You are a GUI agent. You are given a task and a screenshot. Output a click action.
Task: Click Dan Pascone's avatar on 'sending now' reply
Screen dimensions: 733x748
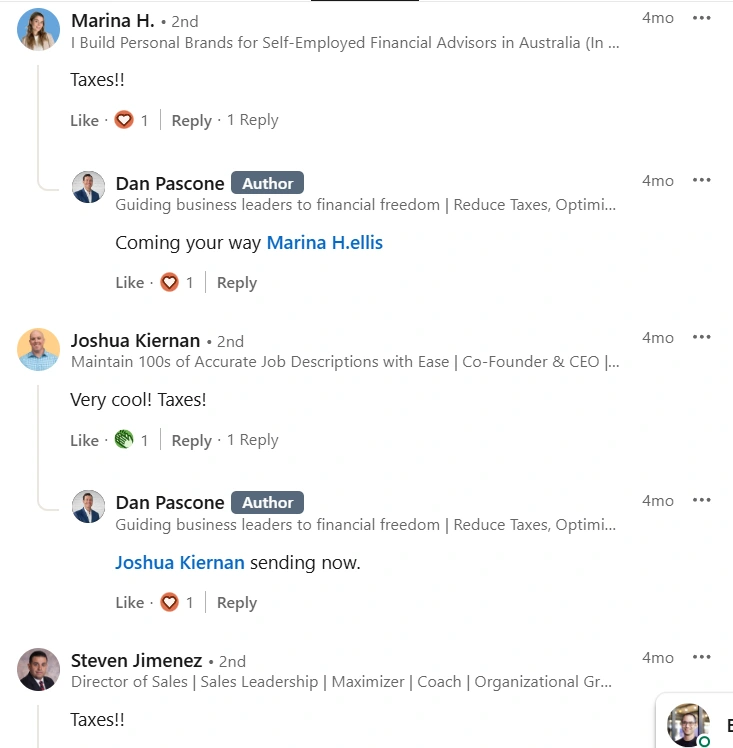[x=88, y=507]
